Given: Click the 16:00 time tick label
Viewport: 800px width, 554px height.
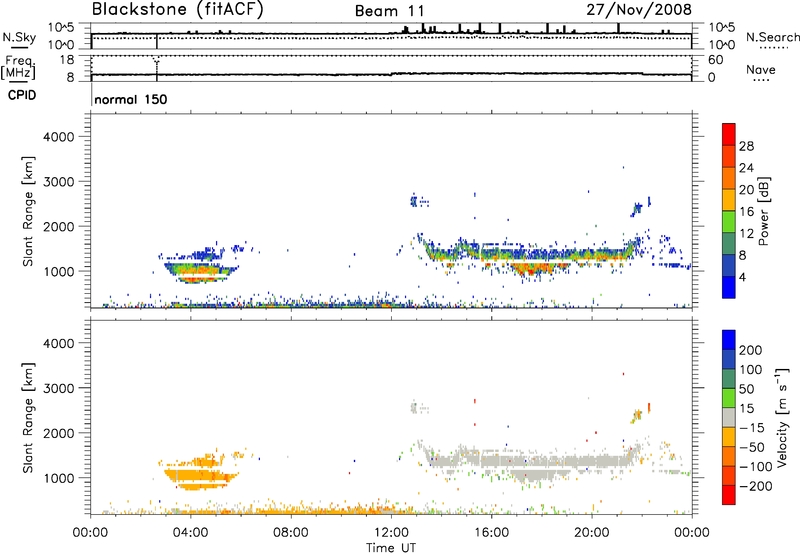Looking at the screenshot, I should 491,533.
